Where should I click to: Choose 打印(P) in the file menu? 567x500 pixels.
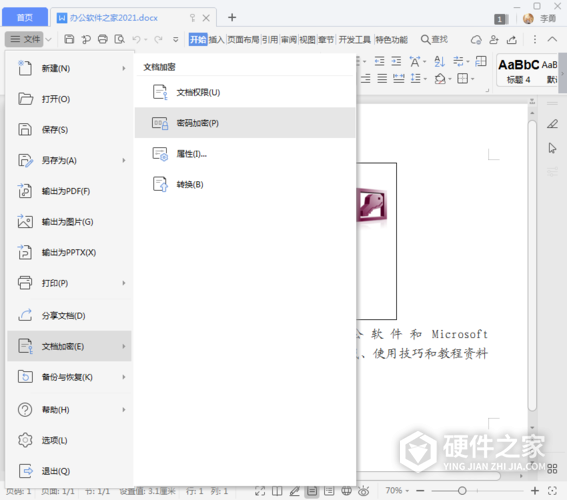69,283
